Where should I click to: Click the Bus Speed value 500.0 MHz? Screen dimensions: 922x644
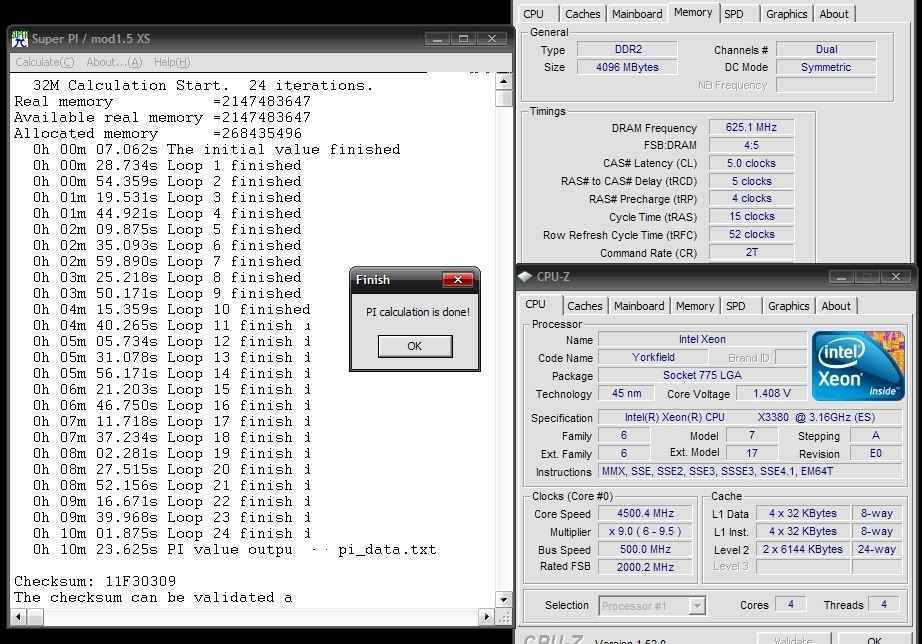[x=646, y=549]
